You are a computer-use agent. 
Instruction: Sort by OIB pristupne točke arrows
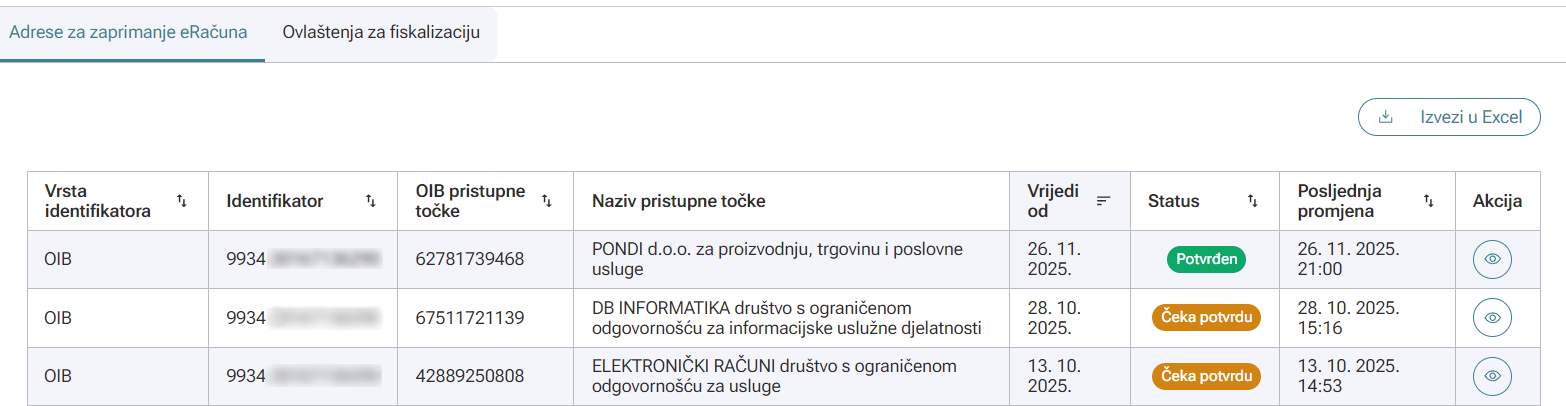coord(546,201)
